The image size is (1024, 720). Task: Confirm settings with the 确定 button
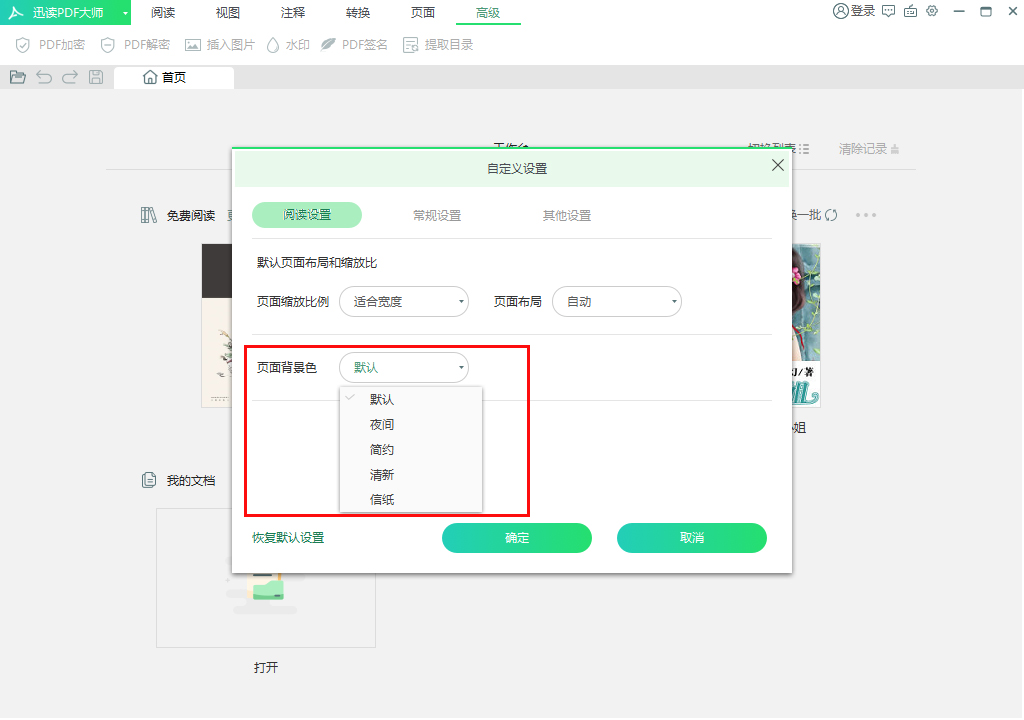517,537
